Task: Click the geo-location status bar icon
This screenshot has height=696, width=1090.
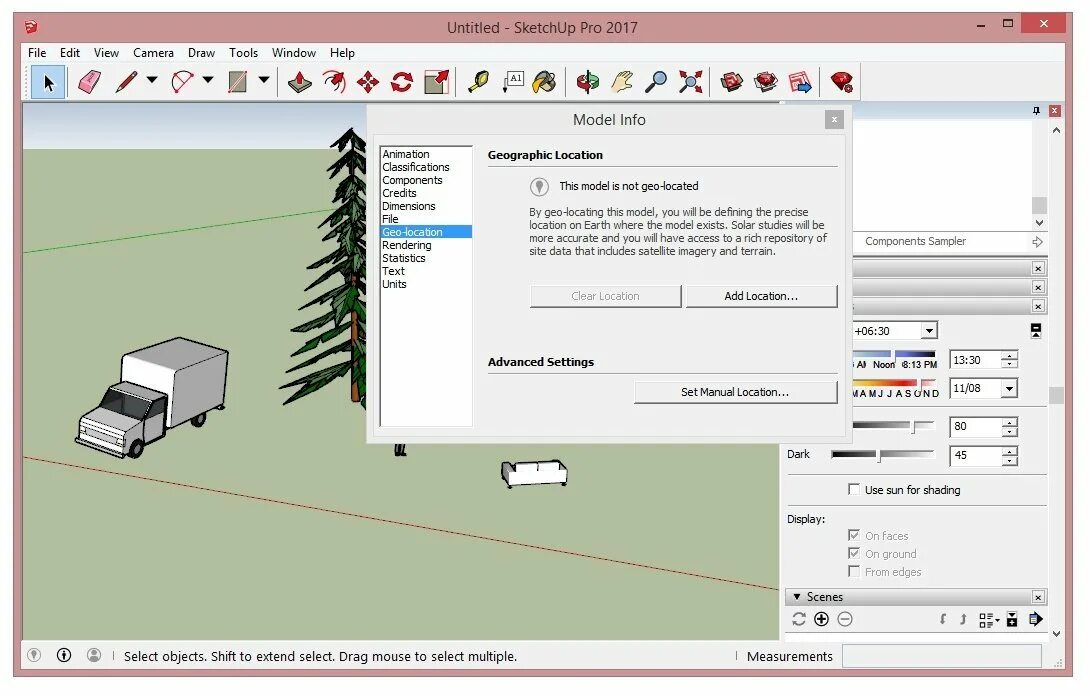Action: (x=34, y=656)
